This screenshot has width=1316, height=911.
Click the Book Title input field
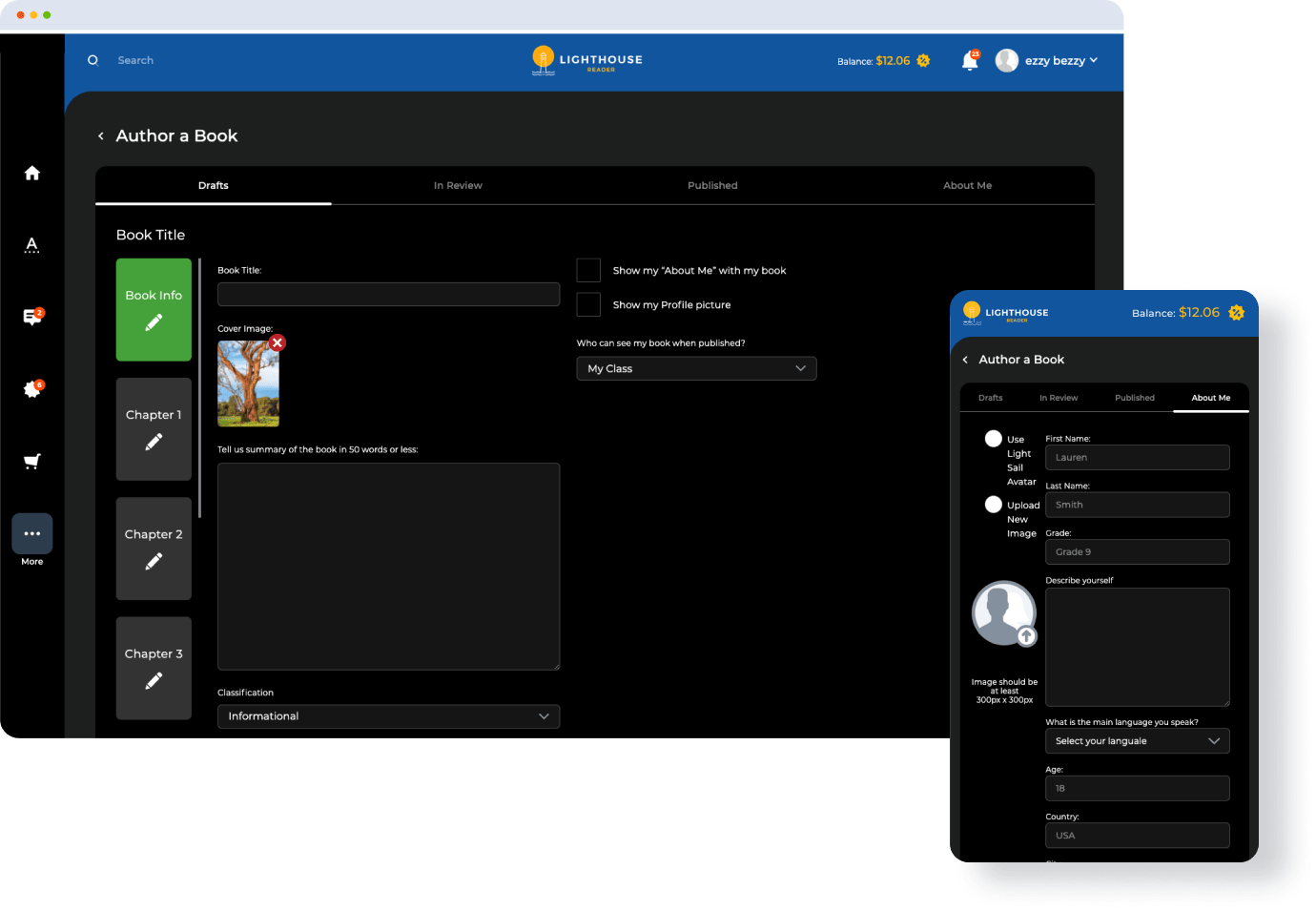(x=388, y=294)
